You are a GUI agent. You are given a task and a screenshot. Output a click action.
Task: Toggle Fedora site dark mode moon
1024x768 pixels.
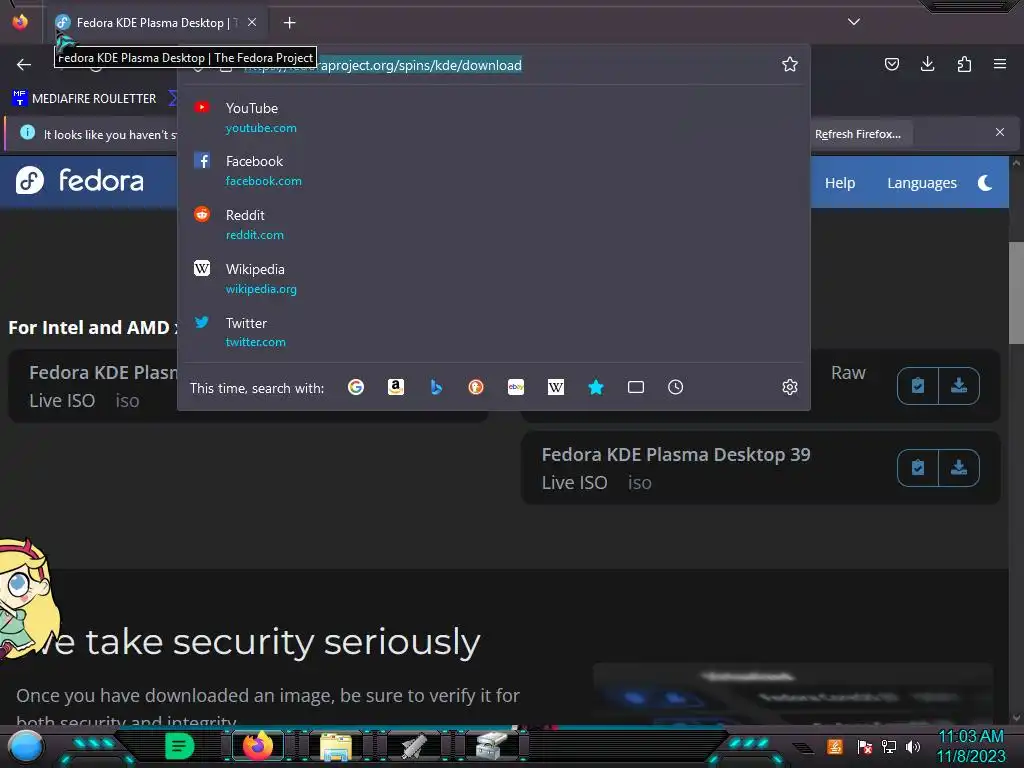pos(985,183)
